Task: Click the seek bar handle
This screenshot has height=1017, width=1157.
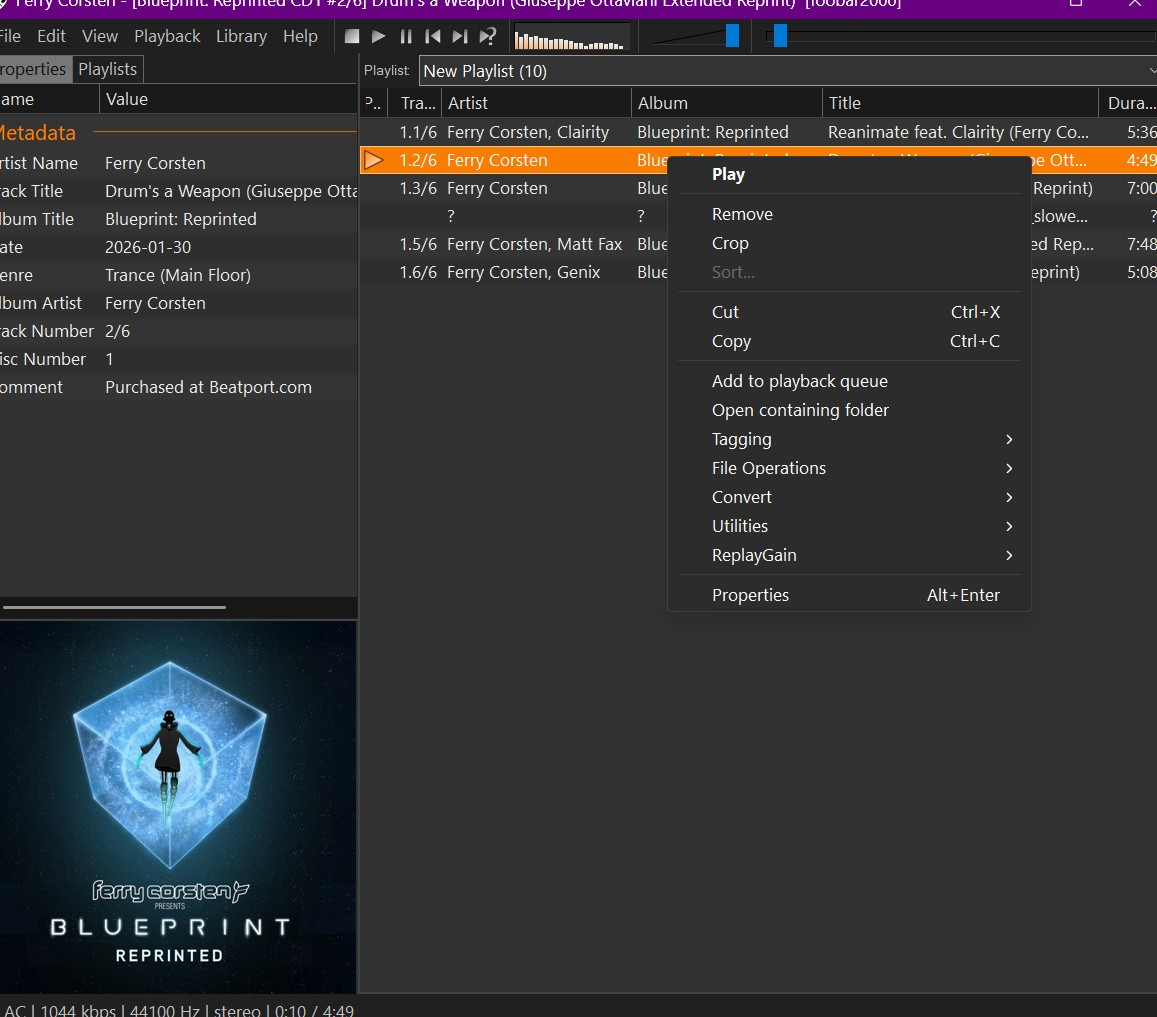Action: point(780,35)
